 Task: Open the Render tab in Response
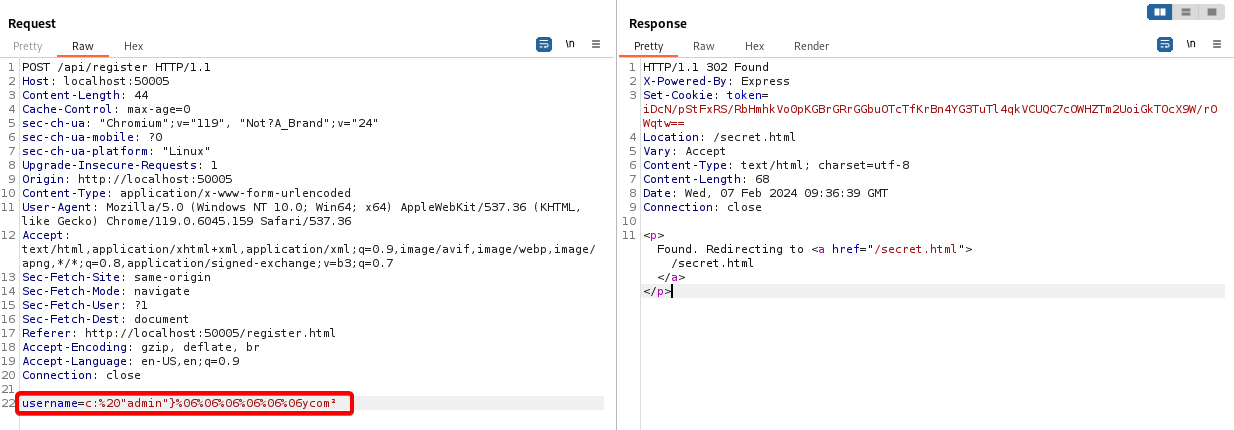pyautogui.click(x=811, y=46)
